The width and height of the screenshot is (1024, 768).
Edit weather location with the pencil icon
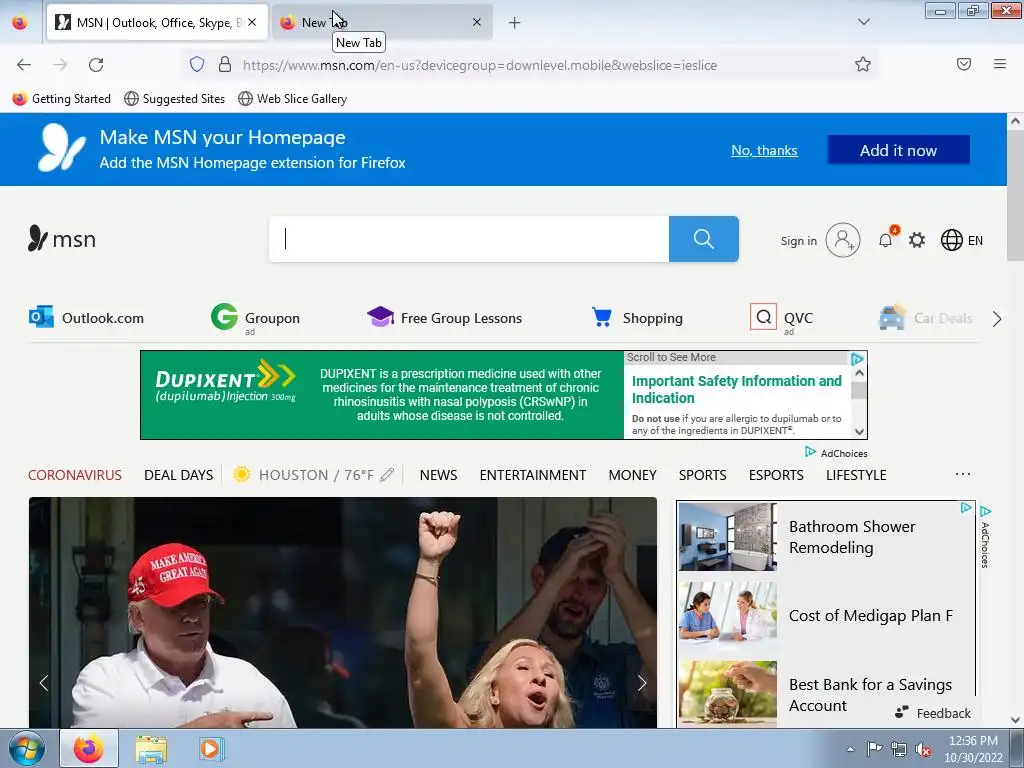387,474
